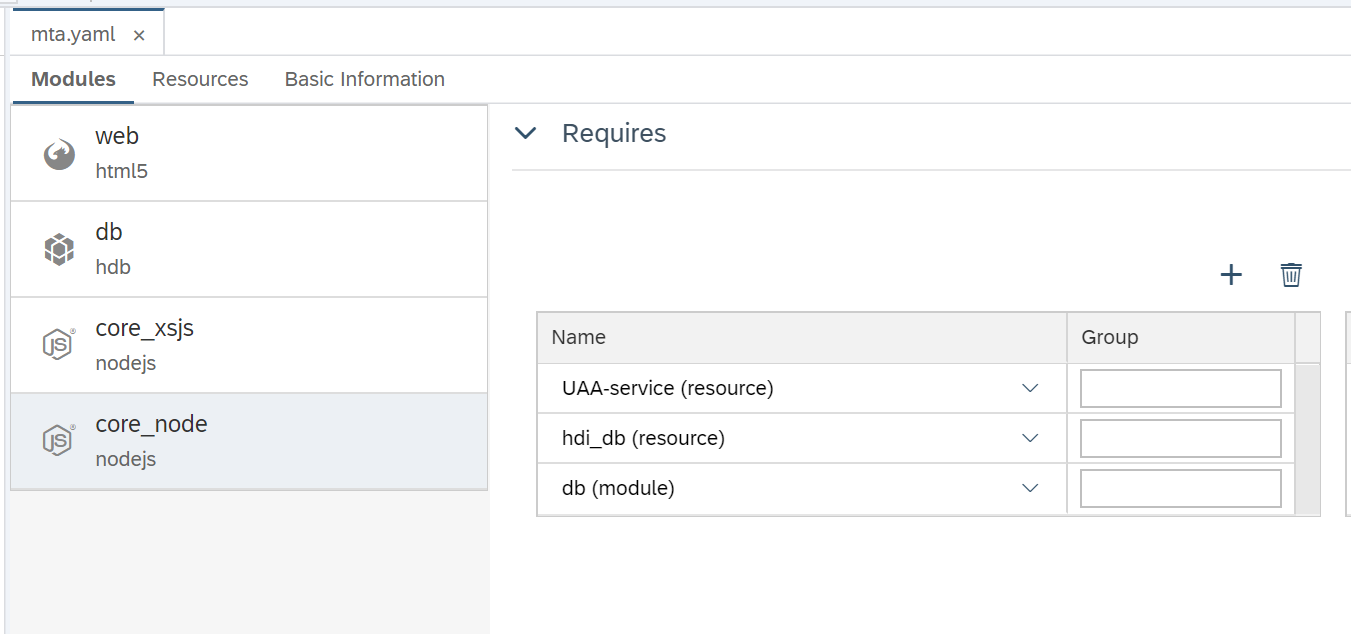This screenshot has height=634, width=1351.
Task: Click the Requires table vertical scrollbar
Action: [x=1307, y=439]
